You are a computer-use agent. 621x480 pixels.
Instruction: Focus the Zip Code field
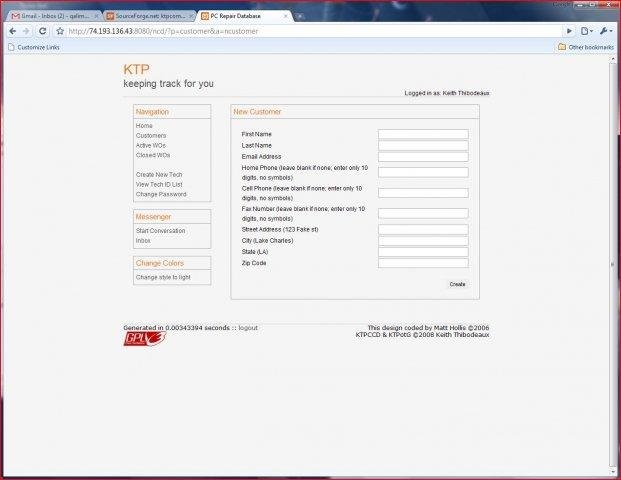point(423,263)
